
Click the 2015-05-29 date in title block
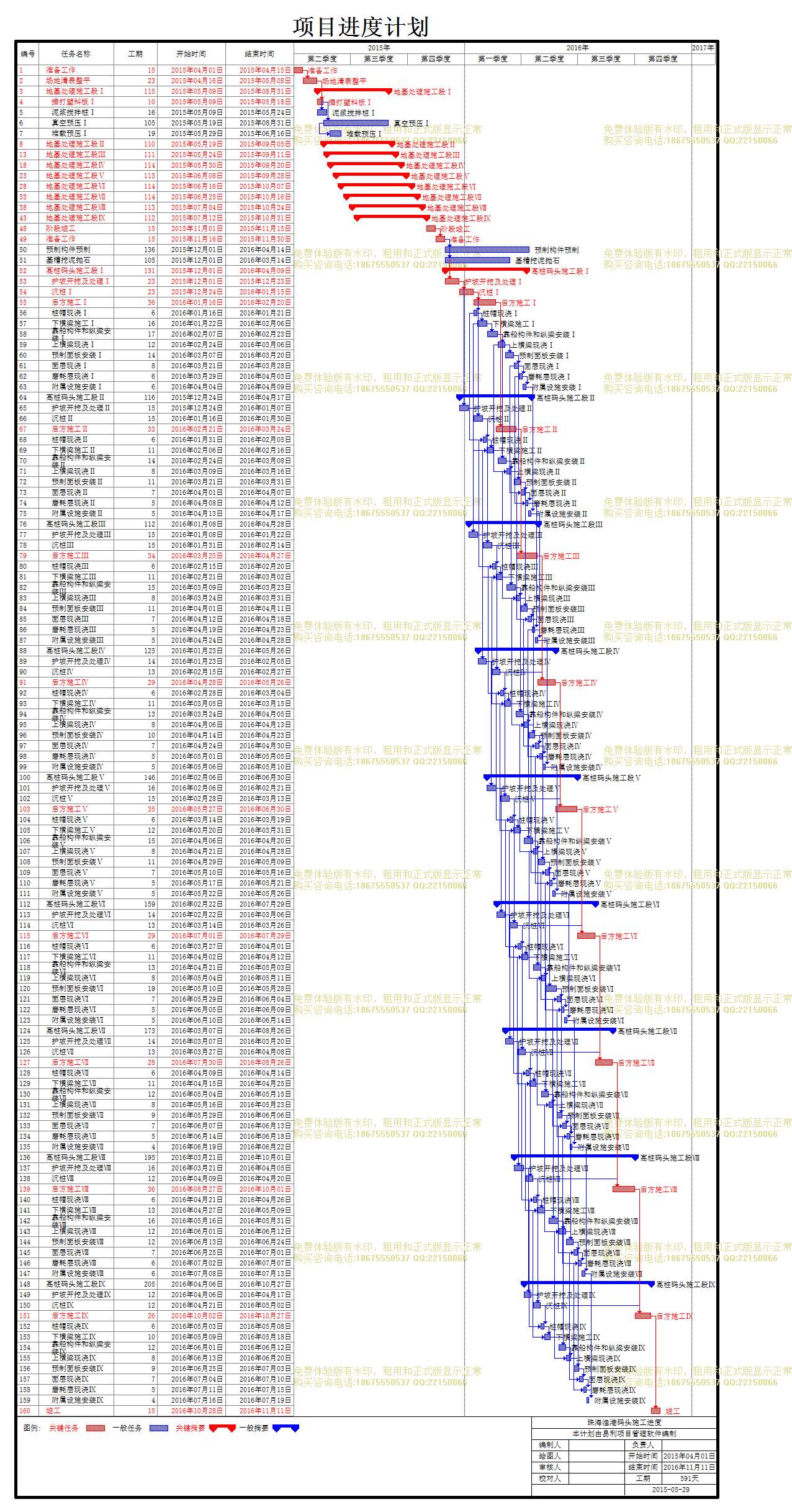click(x=670, y=1489)
